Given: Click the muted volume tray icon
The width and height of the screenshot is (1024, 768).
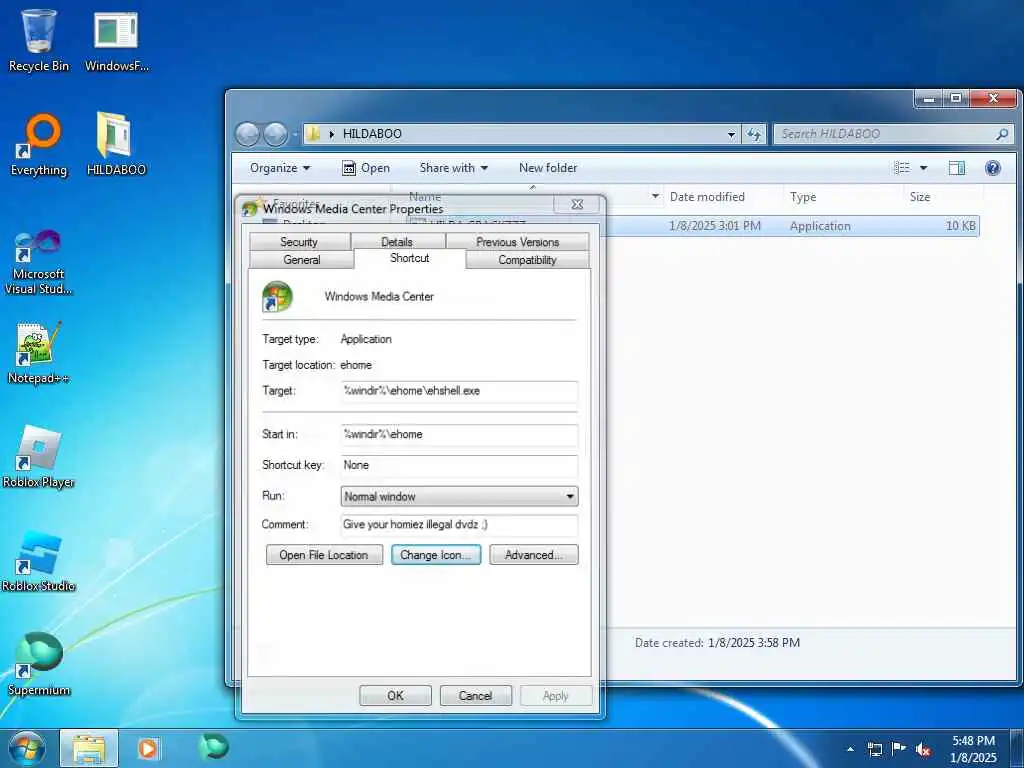Looking at the screenshot, I should point(923,750).
